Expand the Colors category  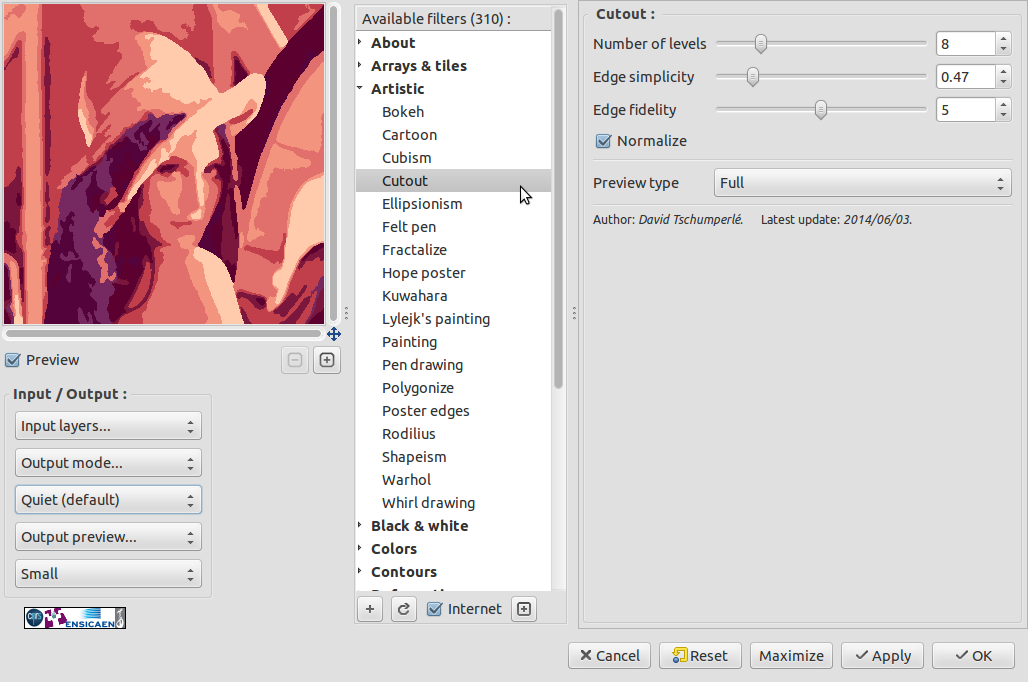click(360, 548)
